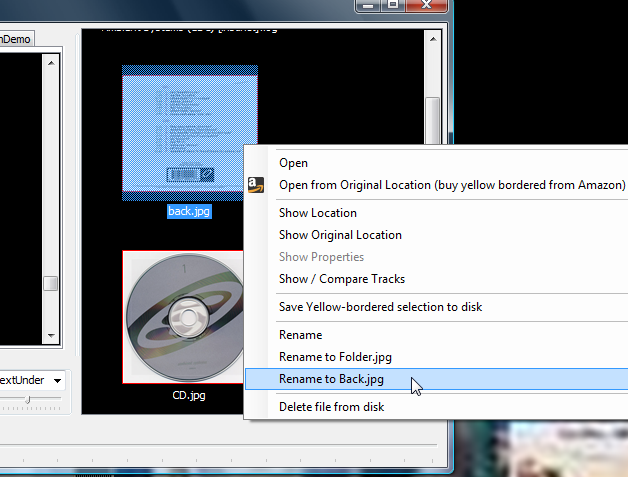Select Open from Original Location entry

(x=437, y=185)
